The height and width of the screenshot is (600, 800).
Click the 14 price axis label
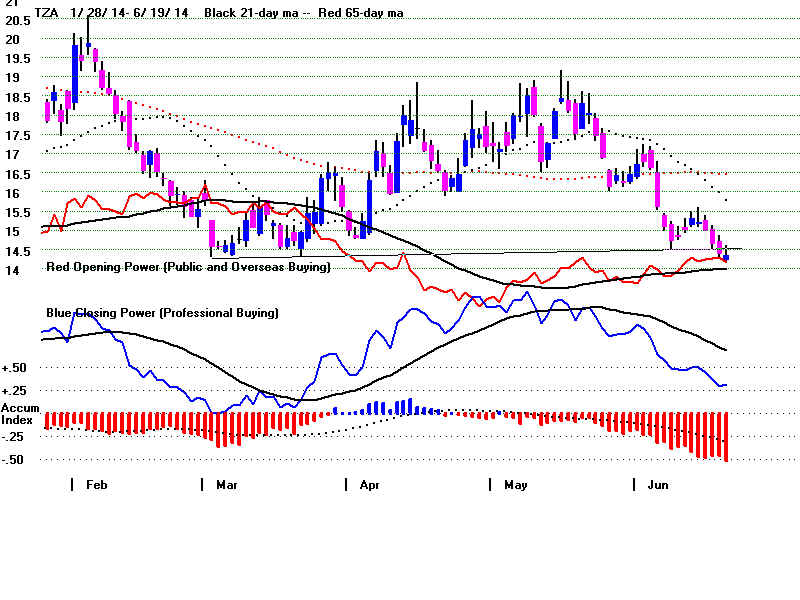coord(12,270)
